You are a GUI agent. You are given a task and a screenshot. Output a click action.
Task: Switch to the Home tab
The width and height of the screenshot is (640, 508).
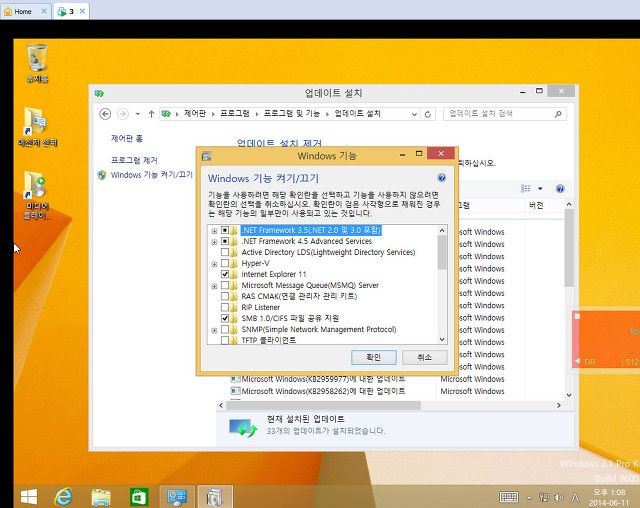tap(25, 11)
